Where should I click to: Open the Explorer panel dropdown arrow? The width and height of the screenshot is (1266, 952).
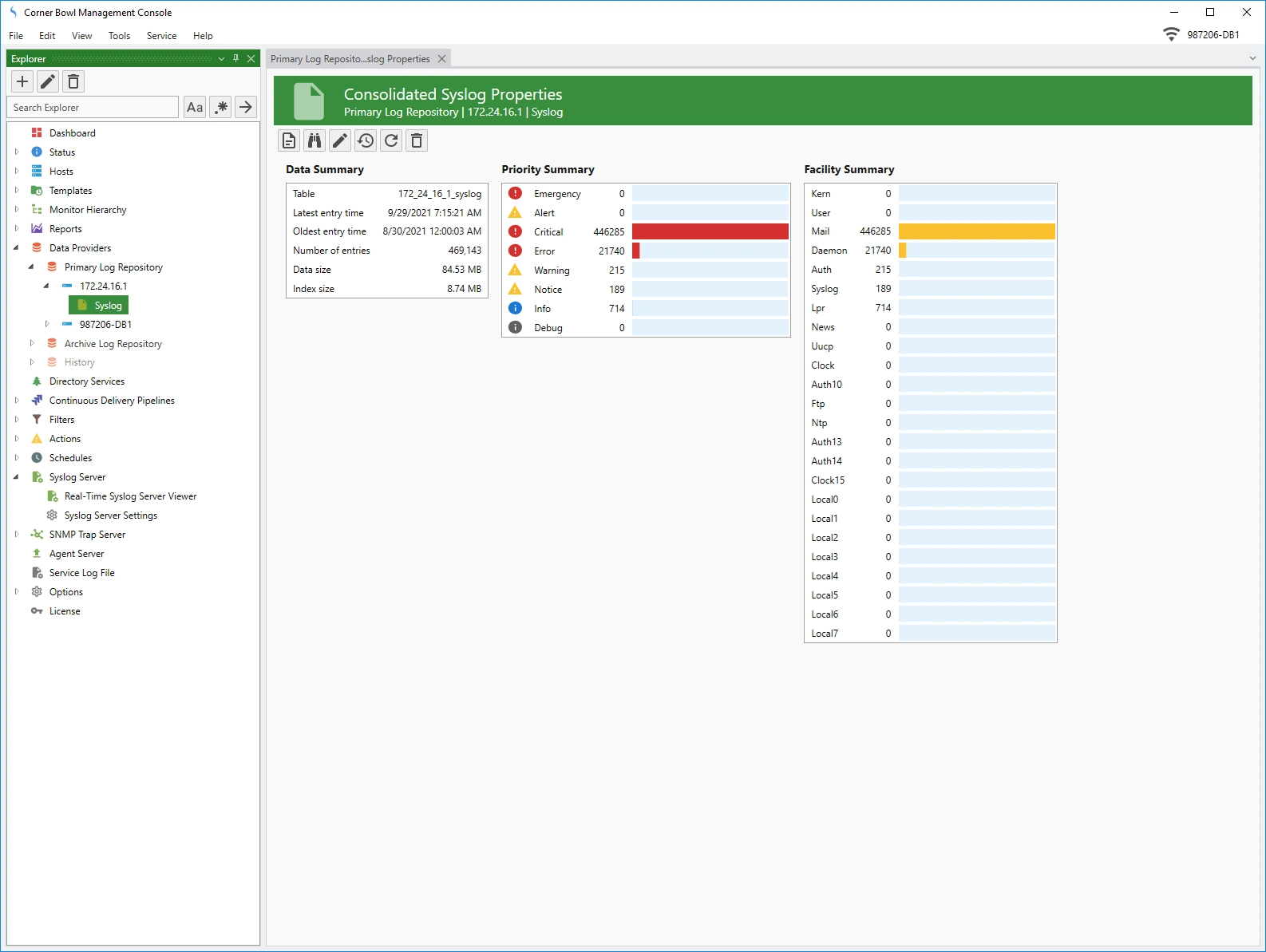click(221, 58)
